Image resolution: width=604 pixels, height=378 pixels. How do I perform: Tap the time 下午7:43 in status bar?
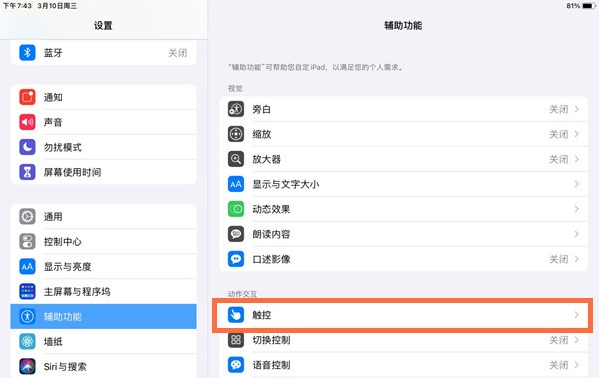pyautogui.click(x=17, y=6)
